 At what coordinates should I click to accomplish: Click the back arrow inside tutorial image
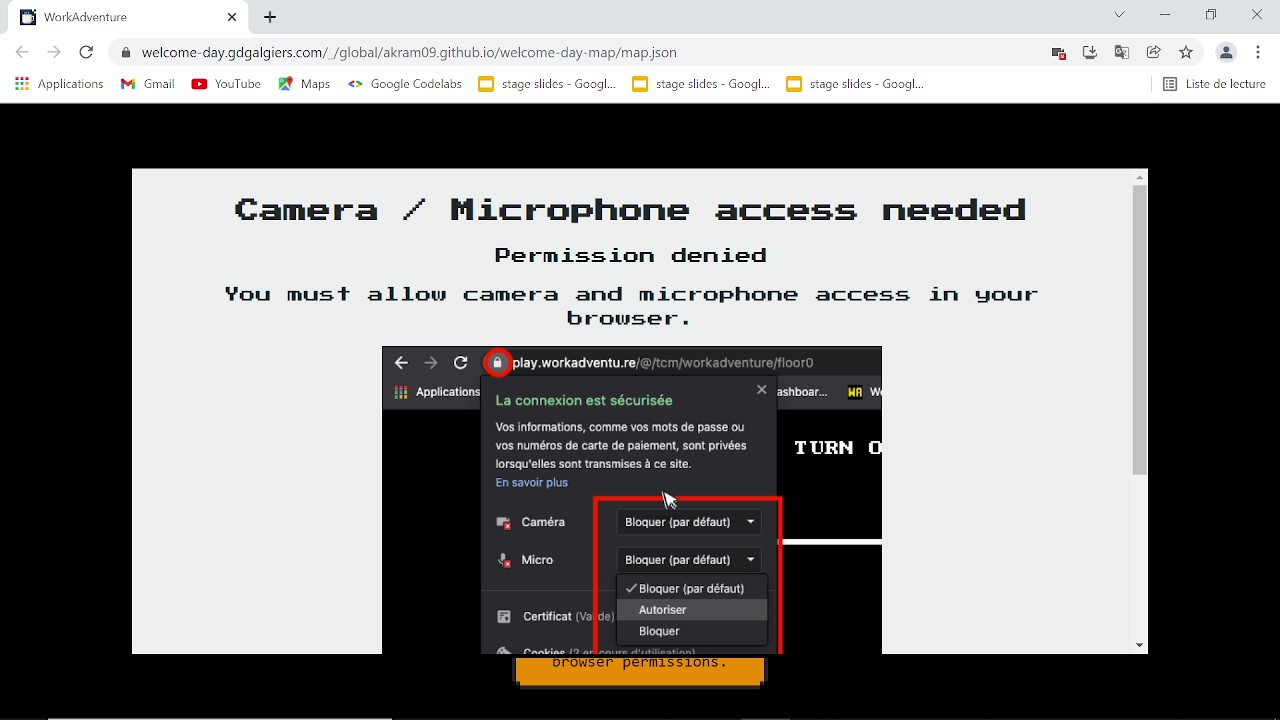coord(401,363)
